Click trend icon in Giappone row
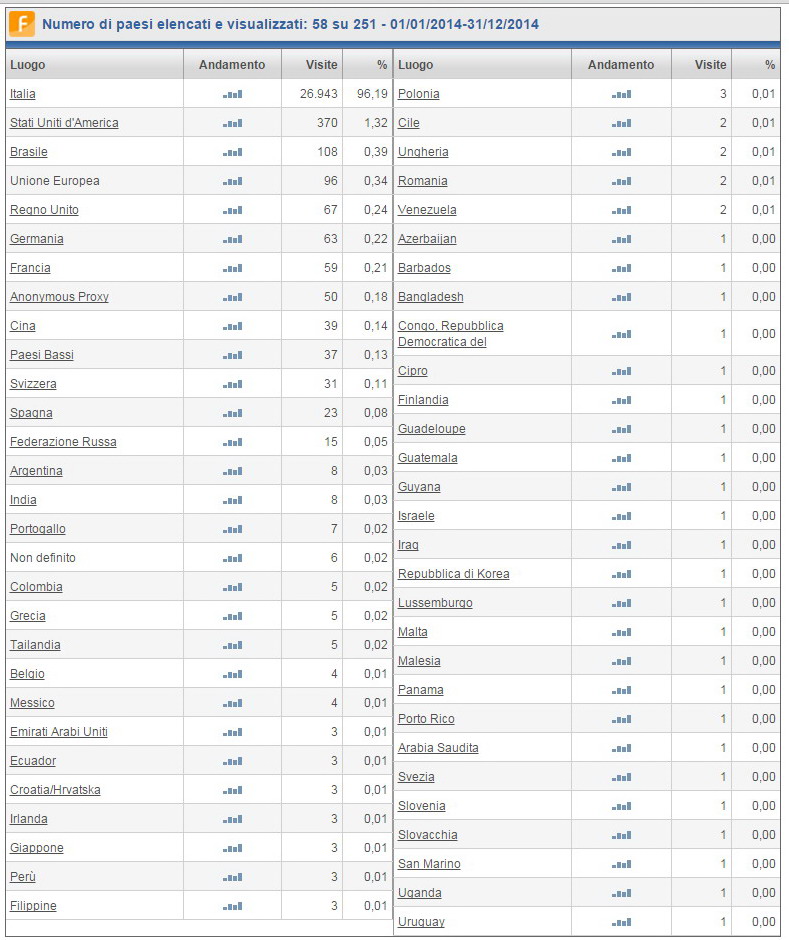 tap(233, 848)
